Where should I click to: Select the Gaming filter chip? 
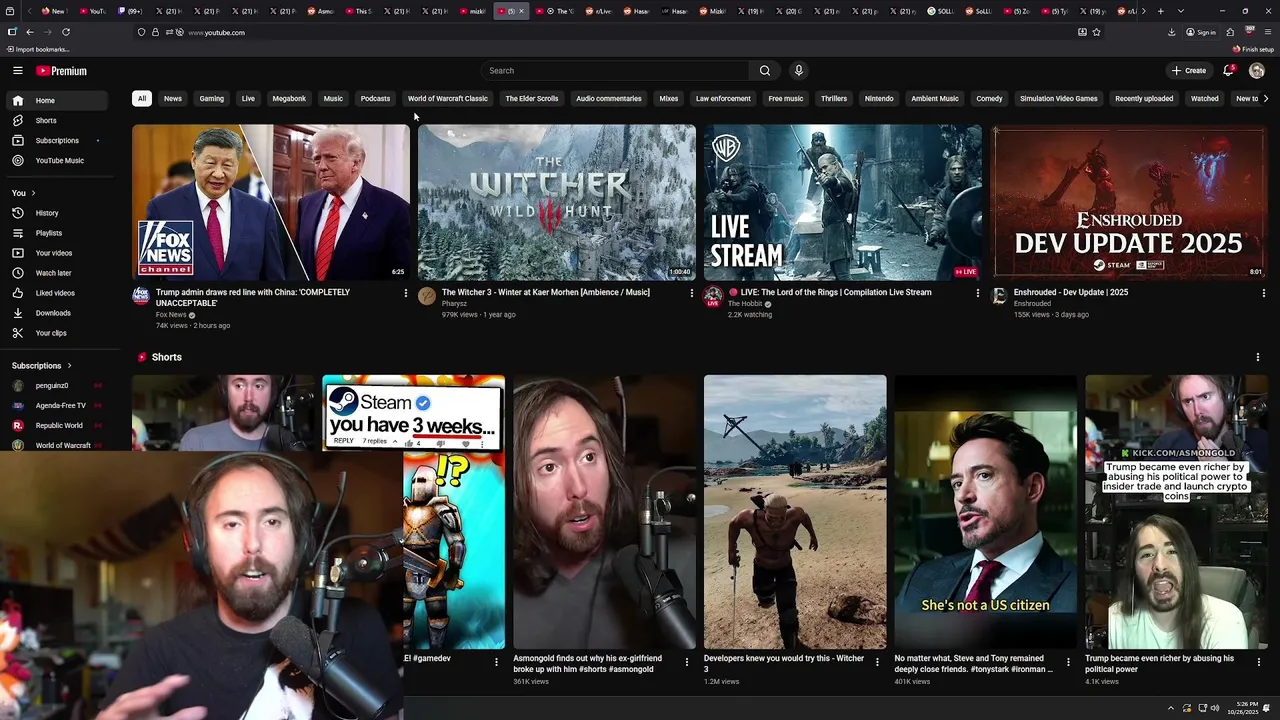tap(212, 99)
